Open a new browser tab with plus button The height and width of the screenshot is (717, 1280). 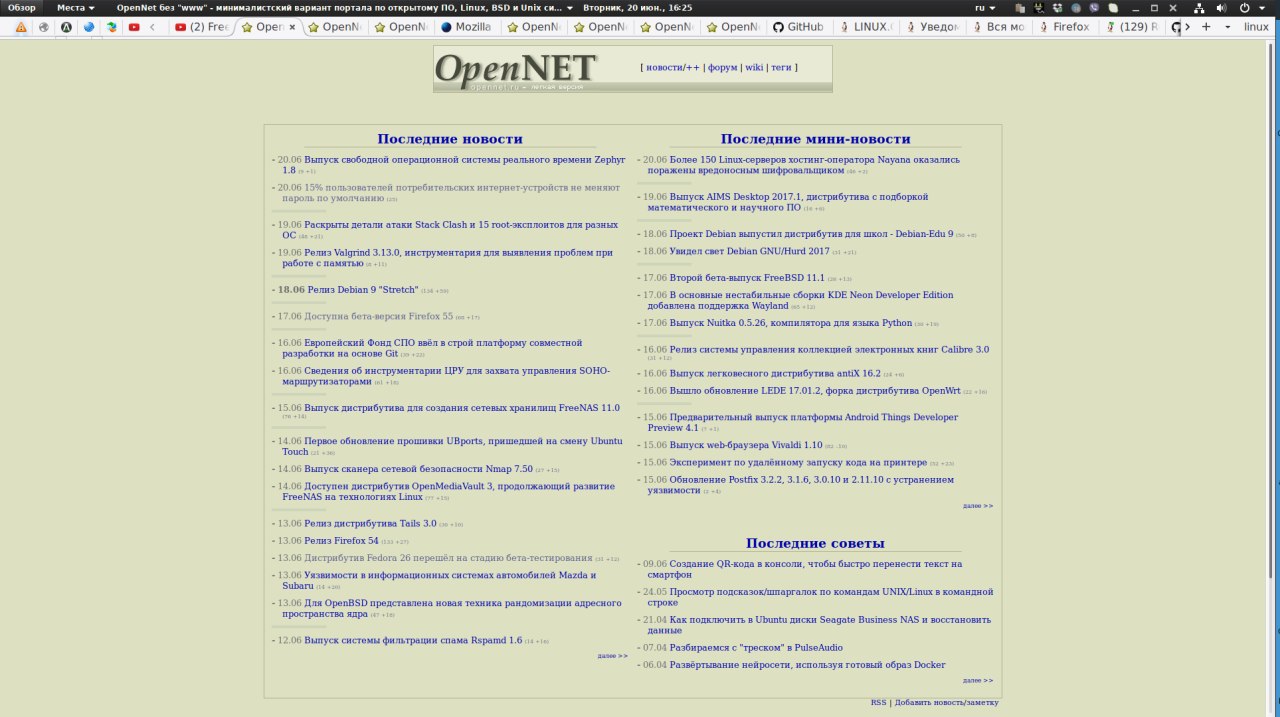click(x=1206, y=27)
